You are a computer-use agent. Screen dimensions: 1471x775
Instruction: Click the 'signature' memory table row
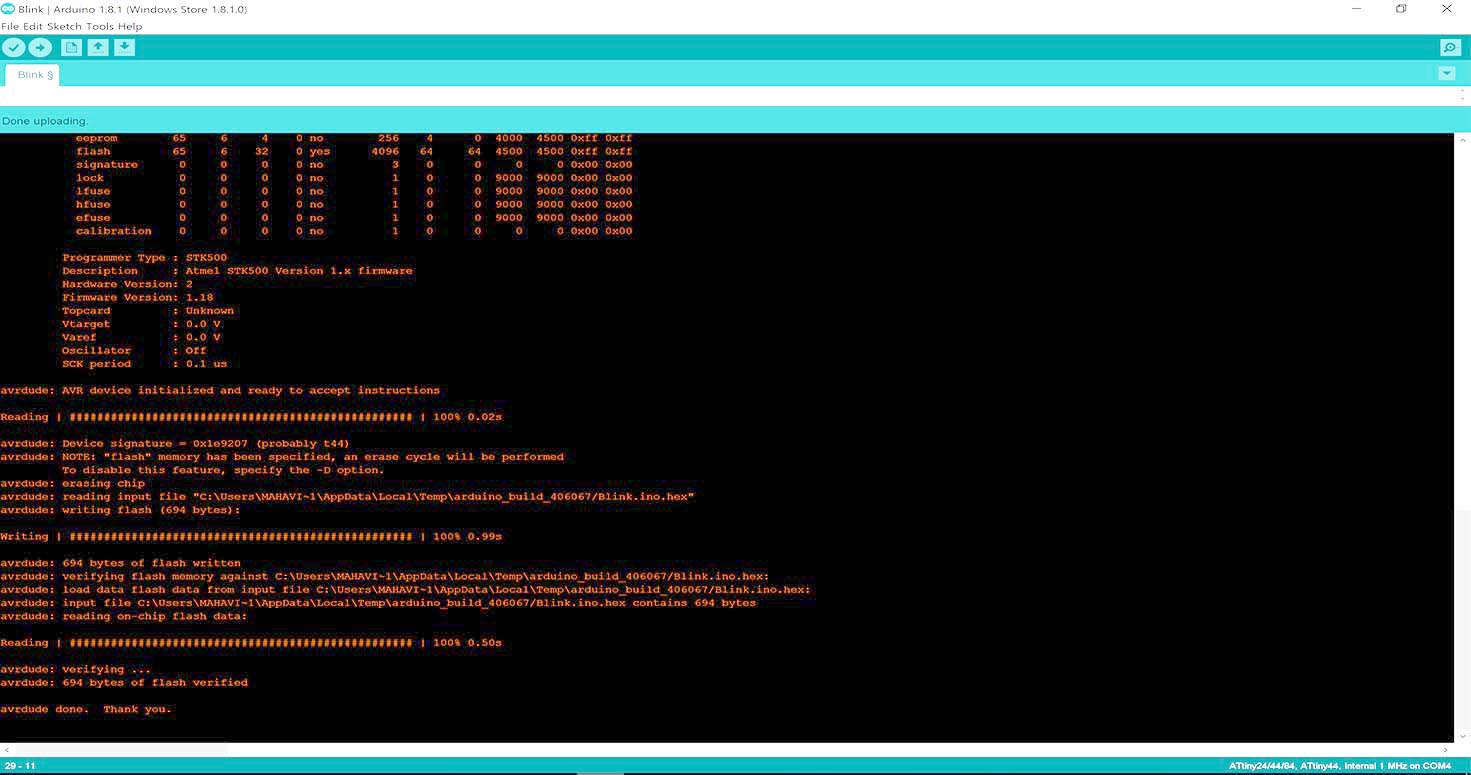click(354, 164)
